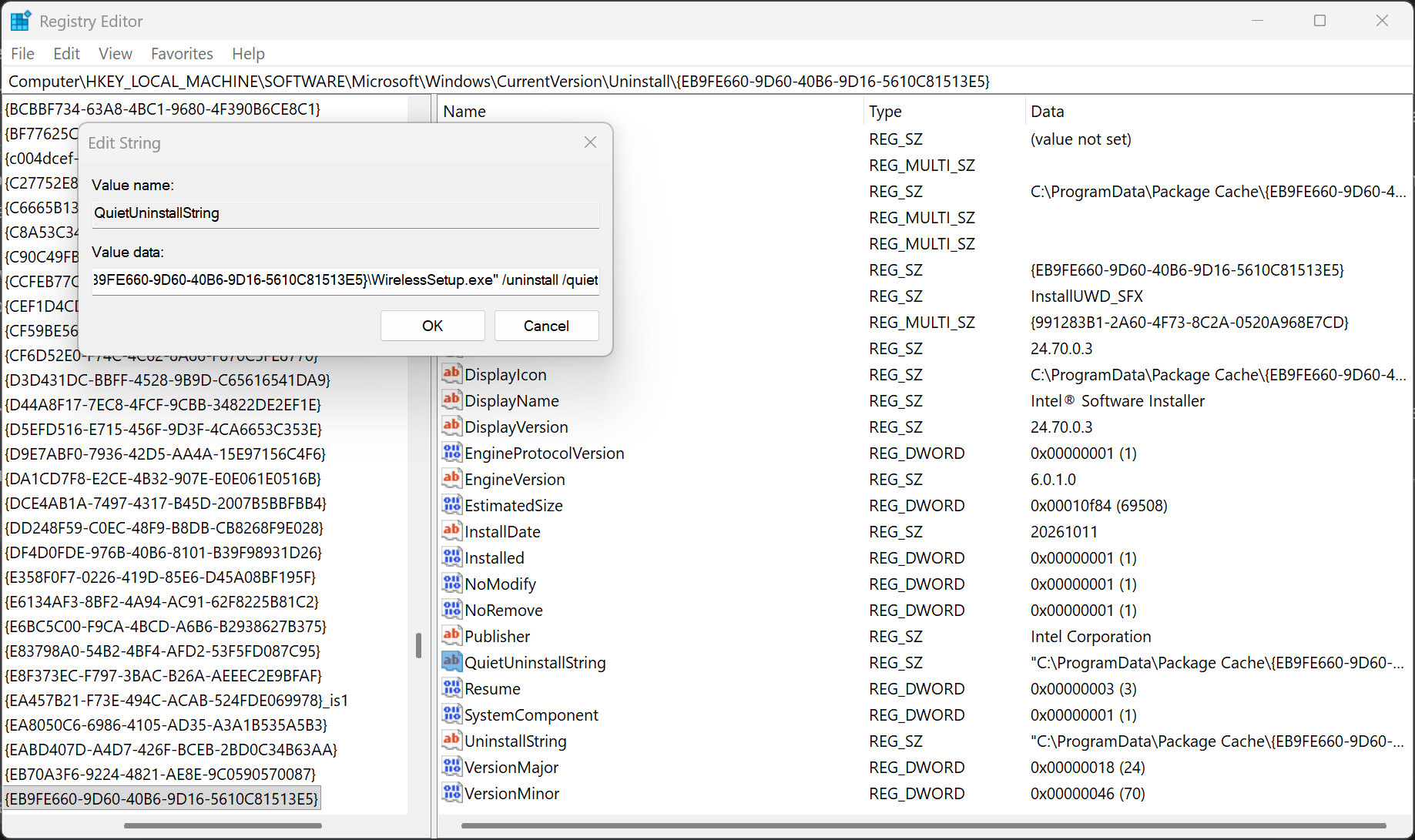This screenshot has height=840, width=1415.
Task: Click the EstimatedSize DWORD icon
Action: (x=451, y=505)
